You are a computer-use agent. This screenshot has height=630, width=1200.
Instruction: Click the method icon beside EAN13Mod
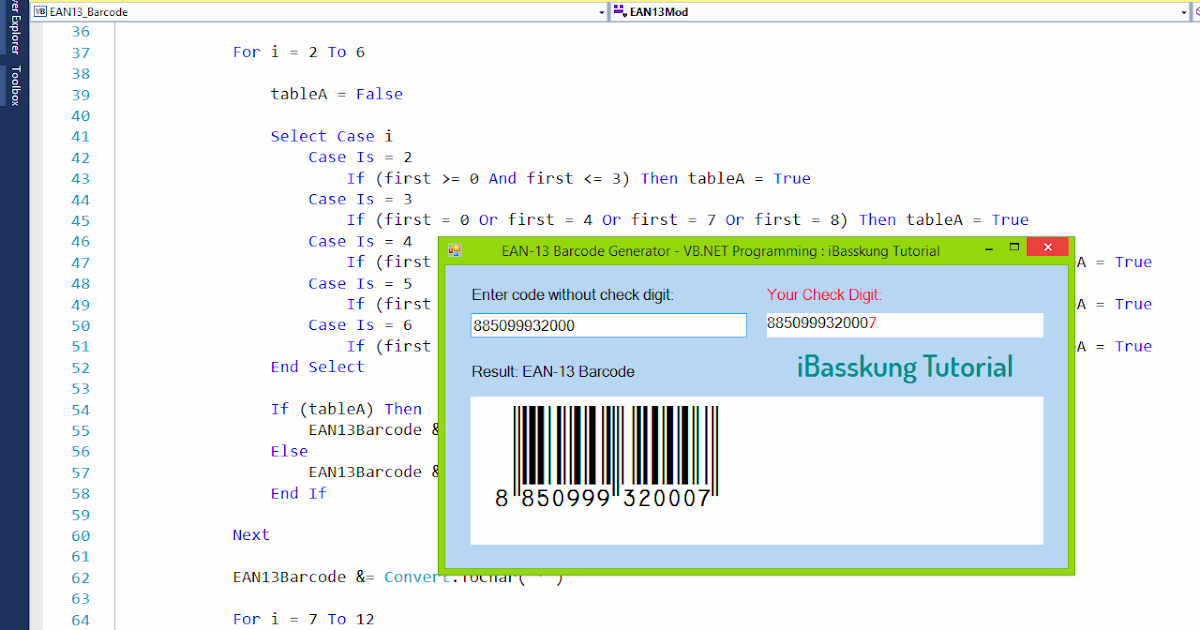pyautogui.click(x=621, y=11)
